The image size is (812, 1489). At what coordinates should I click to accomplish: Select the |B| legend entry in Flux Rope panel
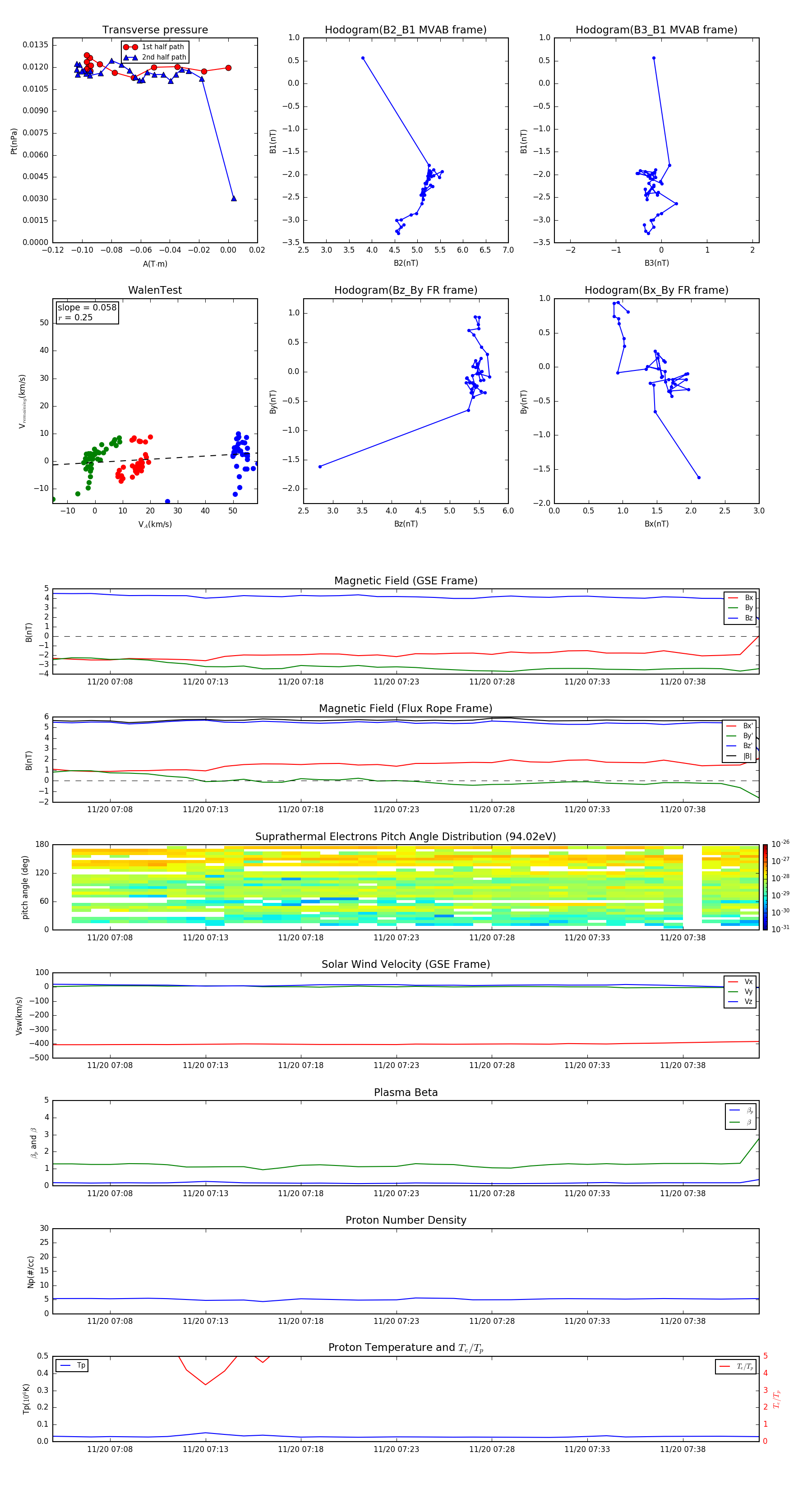click(739, 756)
